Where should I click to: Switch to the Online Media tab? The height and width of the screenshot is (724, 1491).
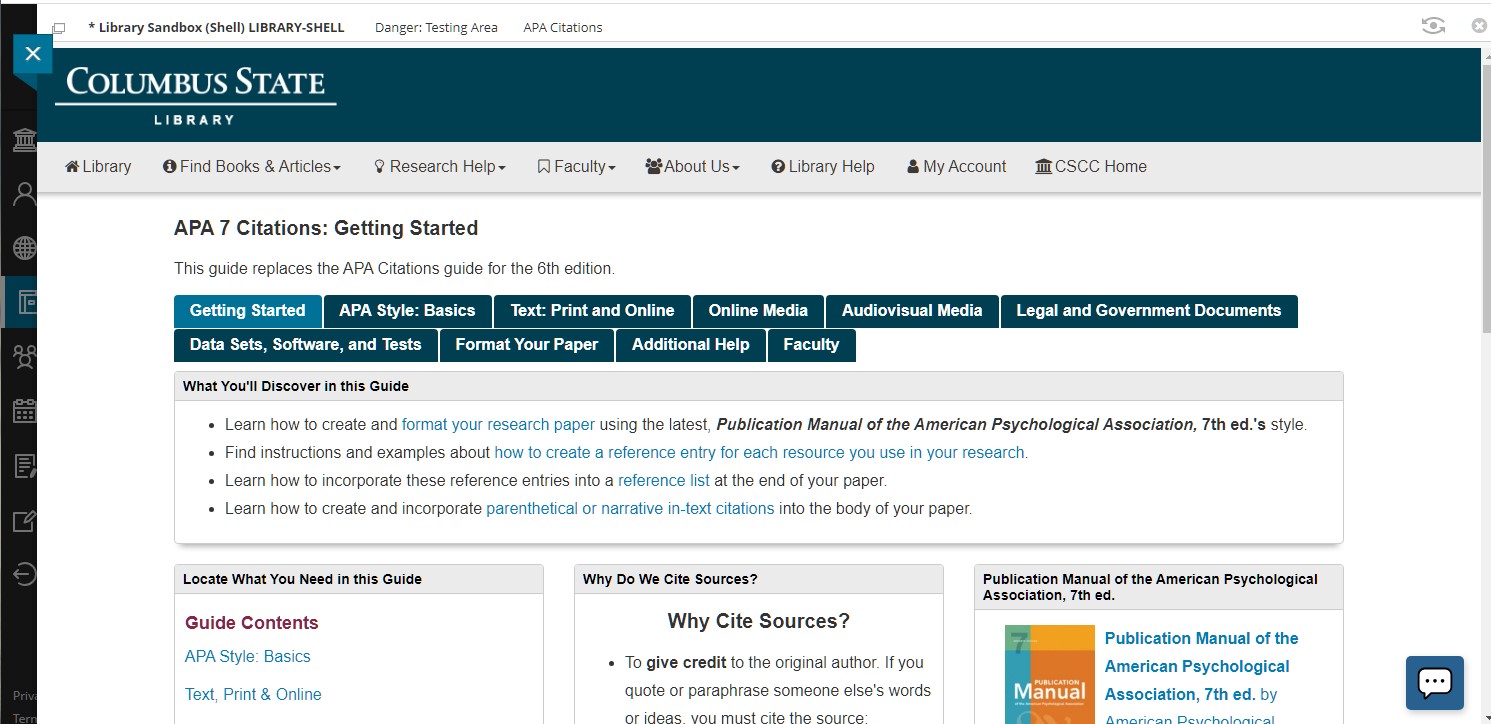(758, 311)
